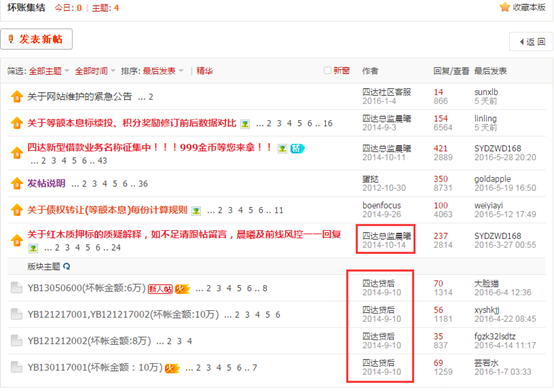Screen dimensions: 554x391
Task: Click the 新人帖 badge on YB13050600 thread
Action: (160, 289)
